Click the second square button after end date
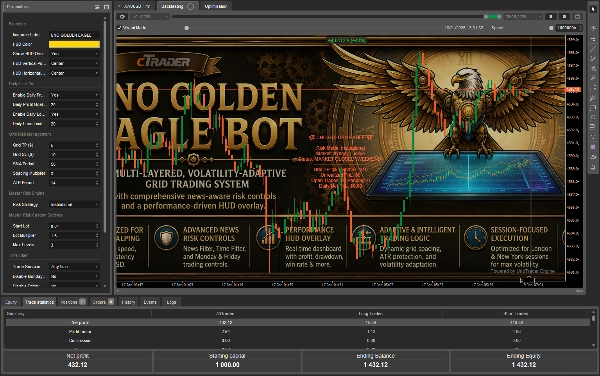The width and height of the screenshot is (600, 376). tap(564, 16)
